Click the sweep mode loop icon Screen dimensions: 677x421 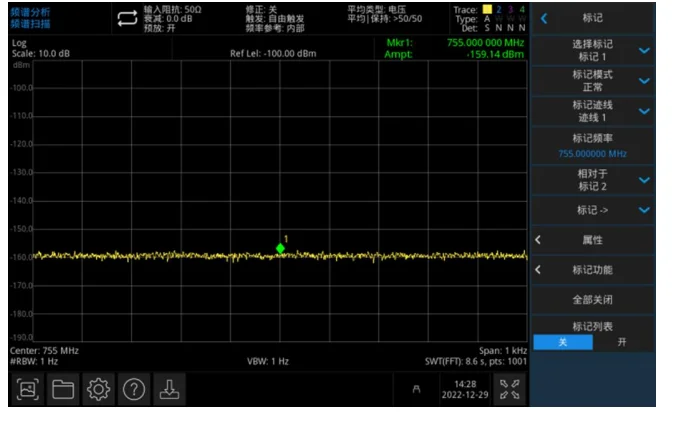(x=126, y=18)
